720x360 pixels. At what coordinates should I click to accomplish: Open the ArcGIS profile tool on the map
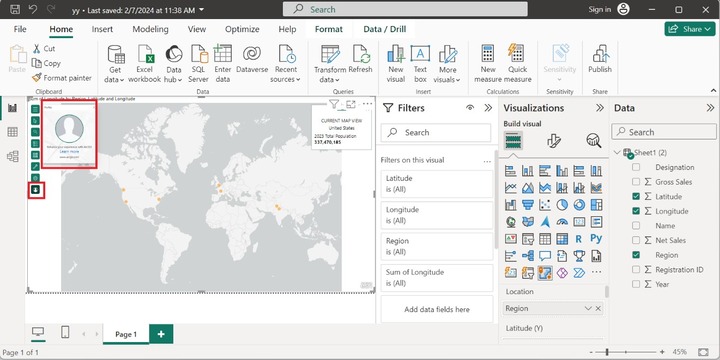[36, 189]
